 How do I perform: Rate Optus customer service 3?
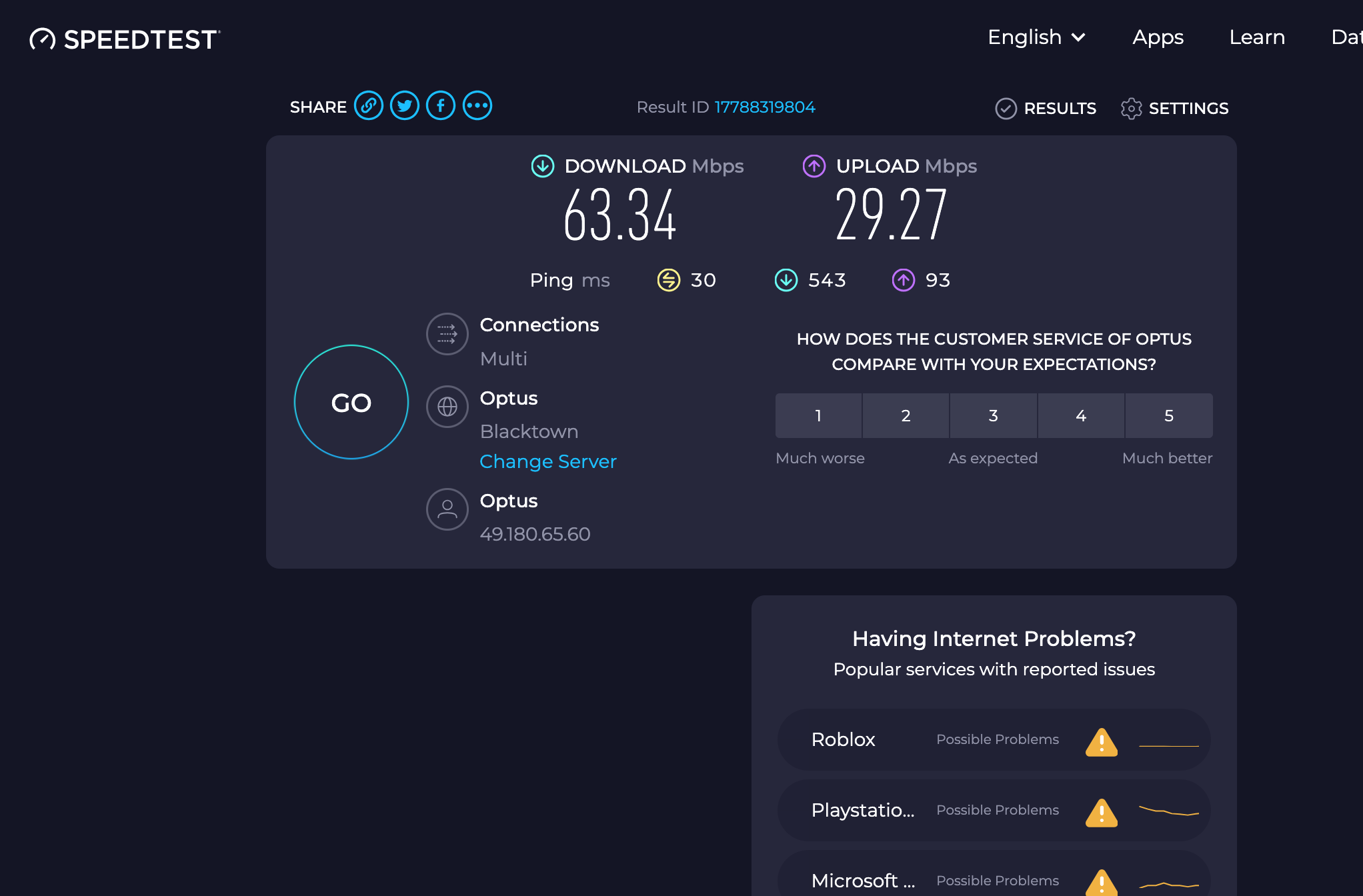tap(994, 415)
